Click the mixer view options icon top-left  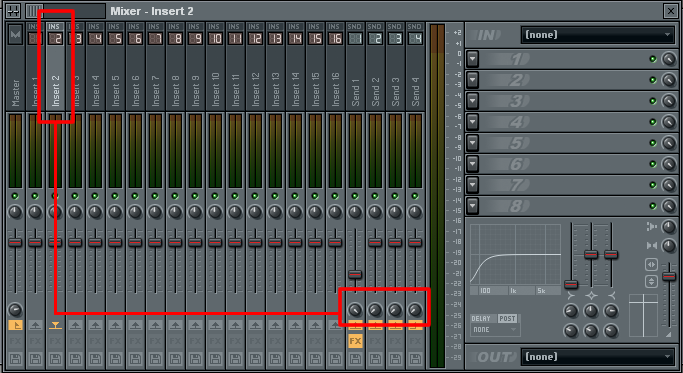13,11
